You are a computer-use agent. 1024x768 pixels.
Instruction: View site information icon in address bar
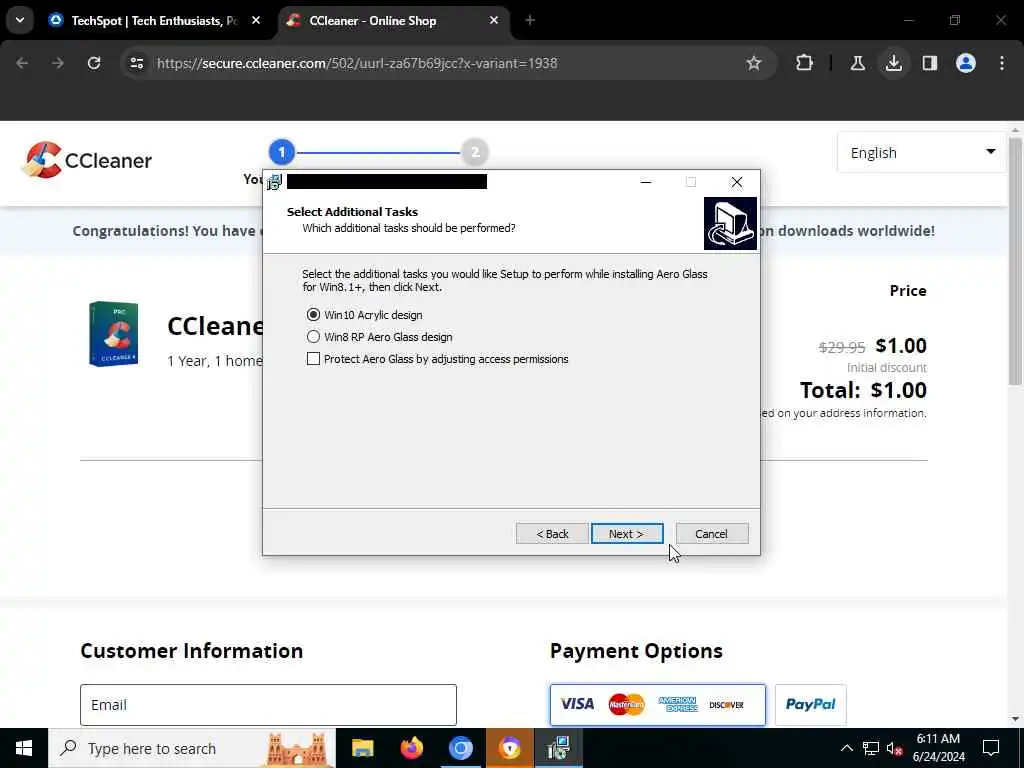136,63
